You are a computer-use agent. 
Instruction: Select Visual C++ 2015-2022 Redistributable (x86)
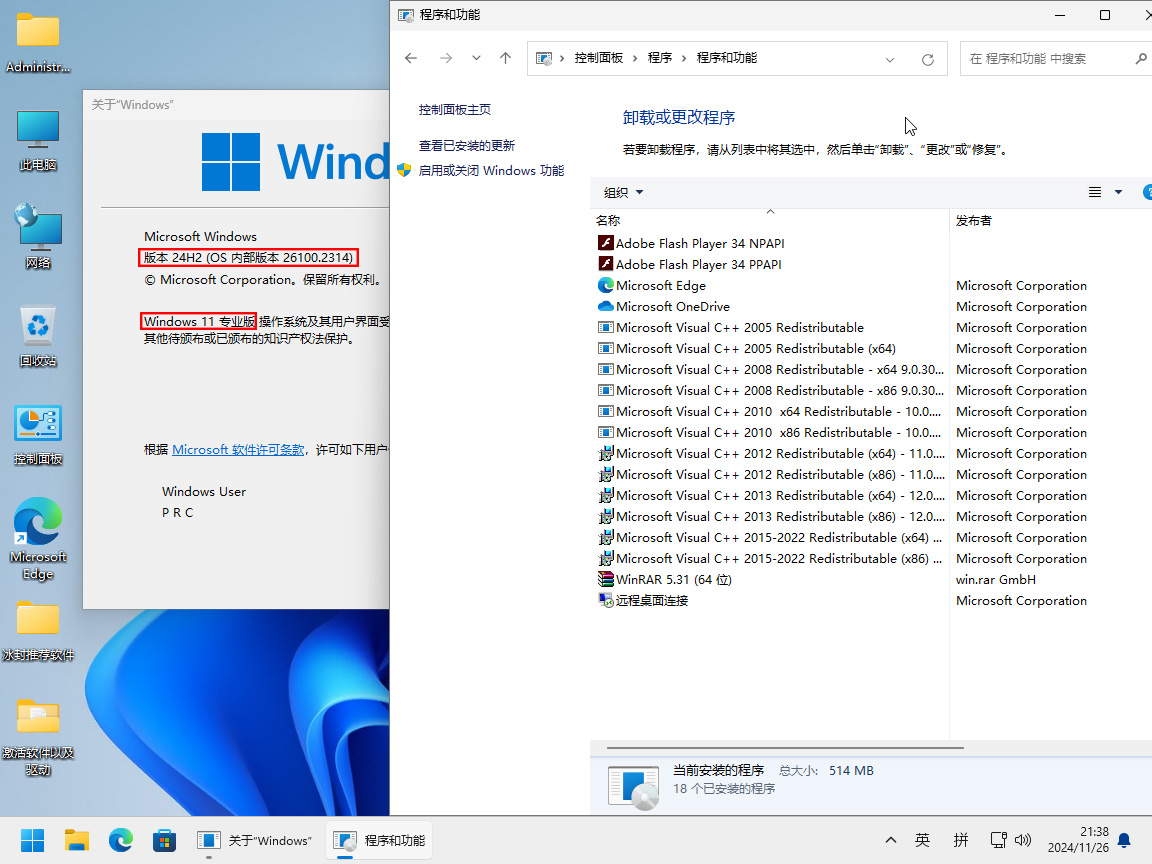click(x=770, y=558)
